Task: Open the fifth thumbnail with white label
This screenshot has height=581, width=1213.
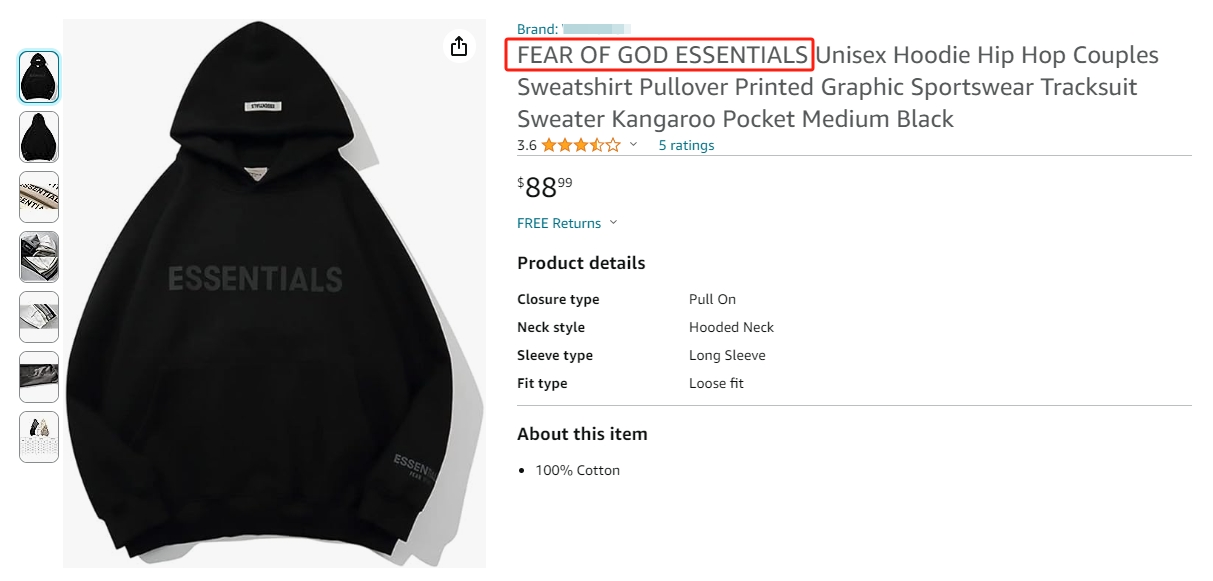Action: [39, 317]
